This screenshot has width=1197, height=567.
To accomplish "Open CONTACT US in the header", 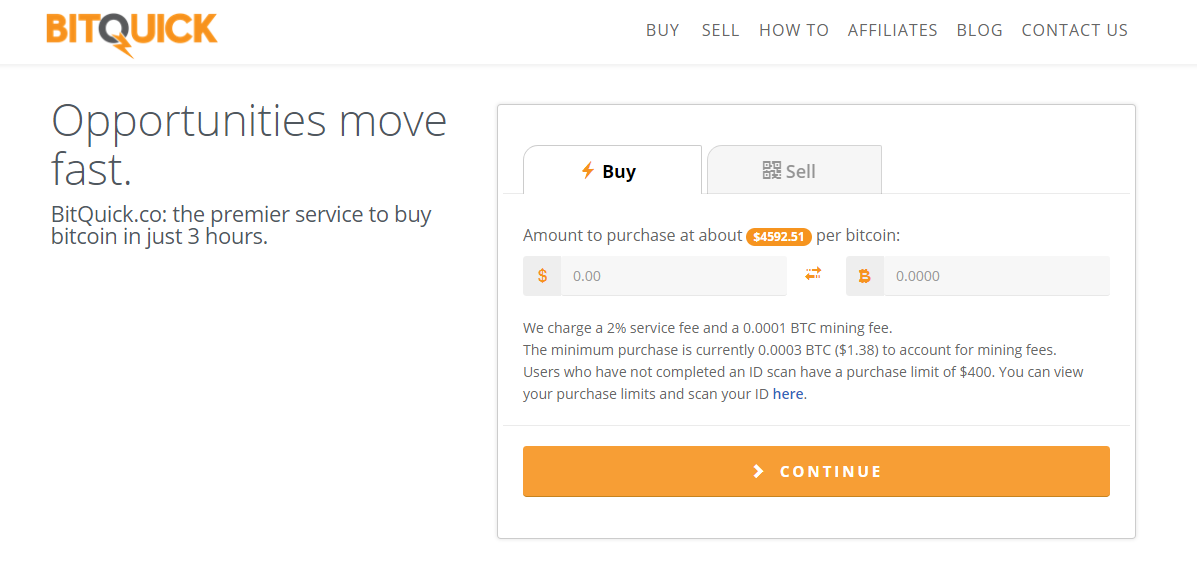I will tap(1075, 30).
